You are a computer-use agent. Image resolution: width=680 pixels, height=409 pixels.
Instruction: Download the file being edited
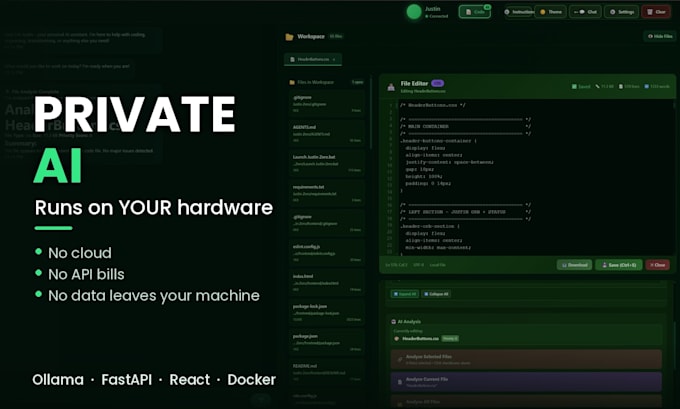point(574,265)
